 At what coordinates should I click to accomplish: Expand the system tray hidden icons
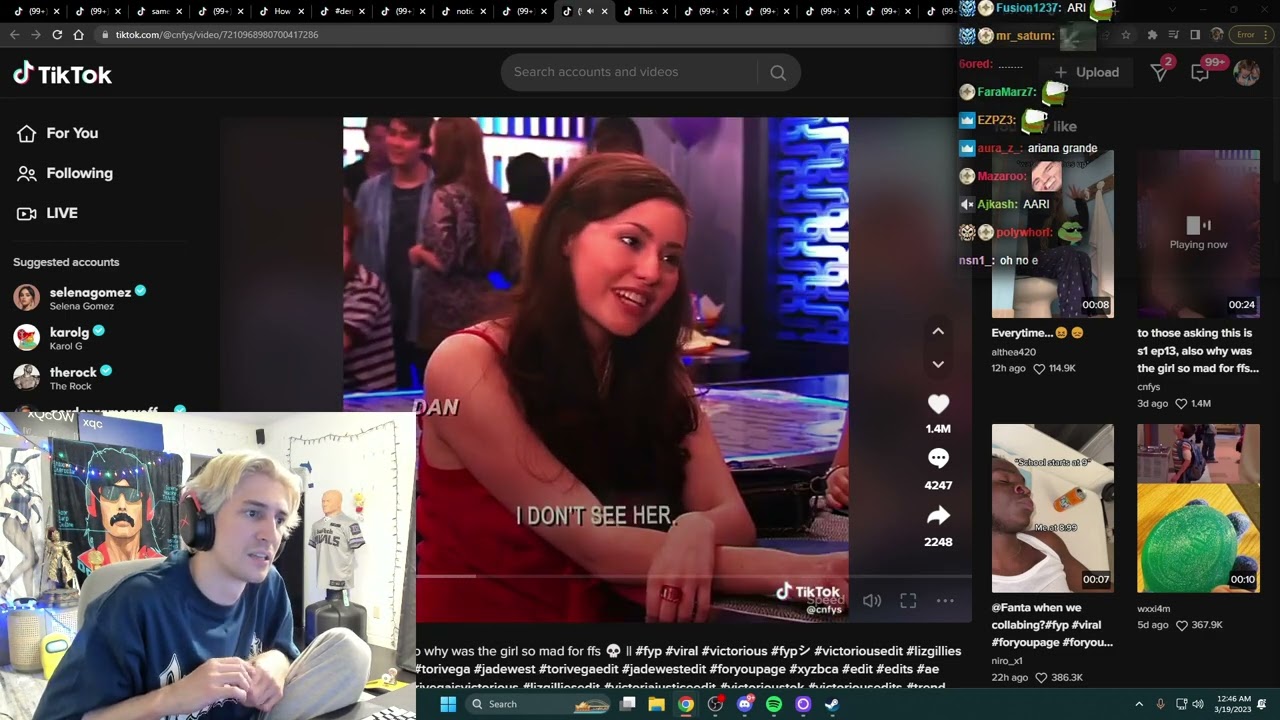tap(1138, 704)
